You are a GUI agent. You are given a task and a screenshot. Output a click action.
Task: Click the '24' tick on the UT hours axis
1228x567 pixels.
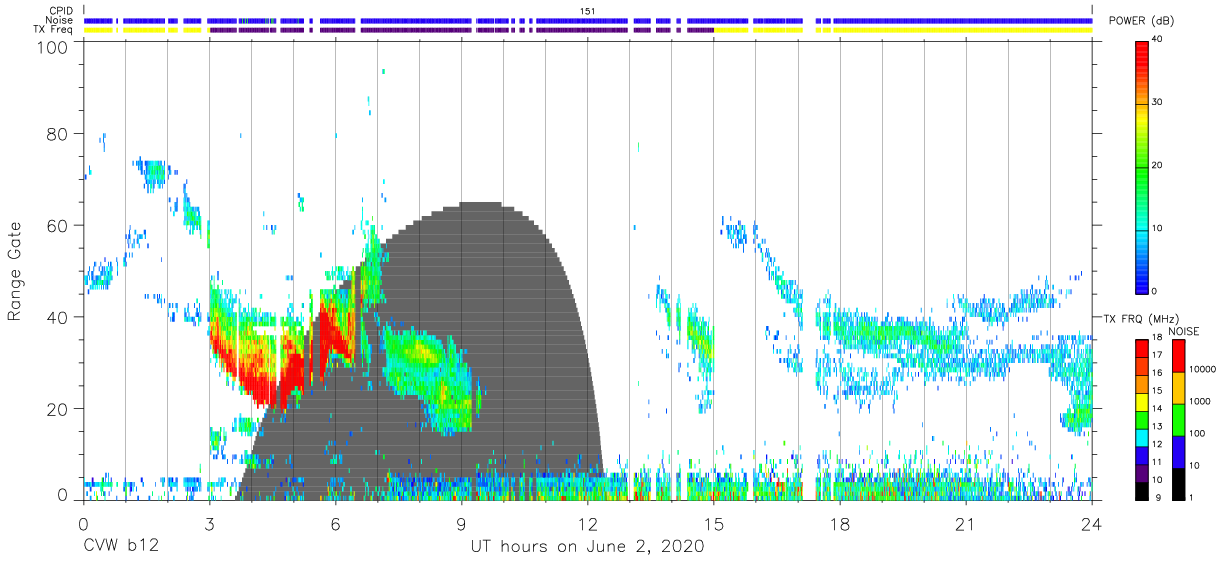(1092, 524)
